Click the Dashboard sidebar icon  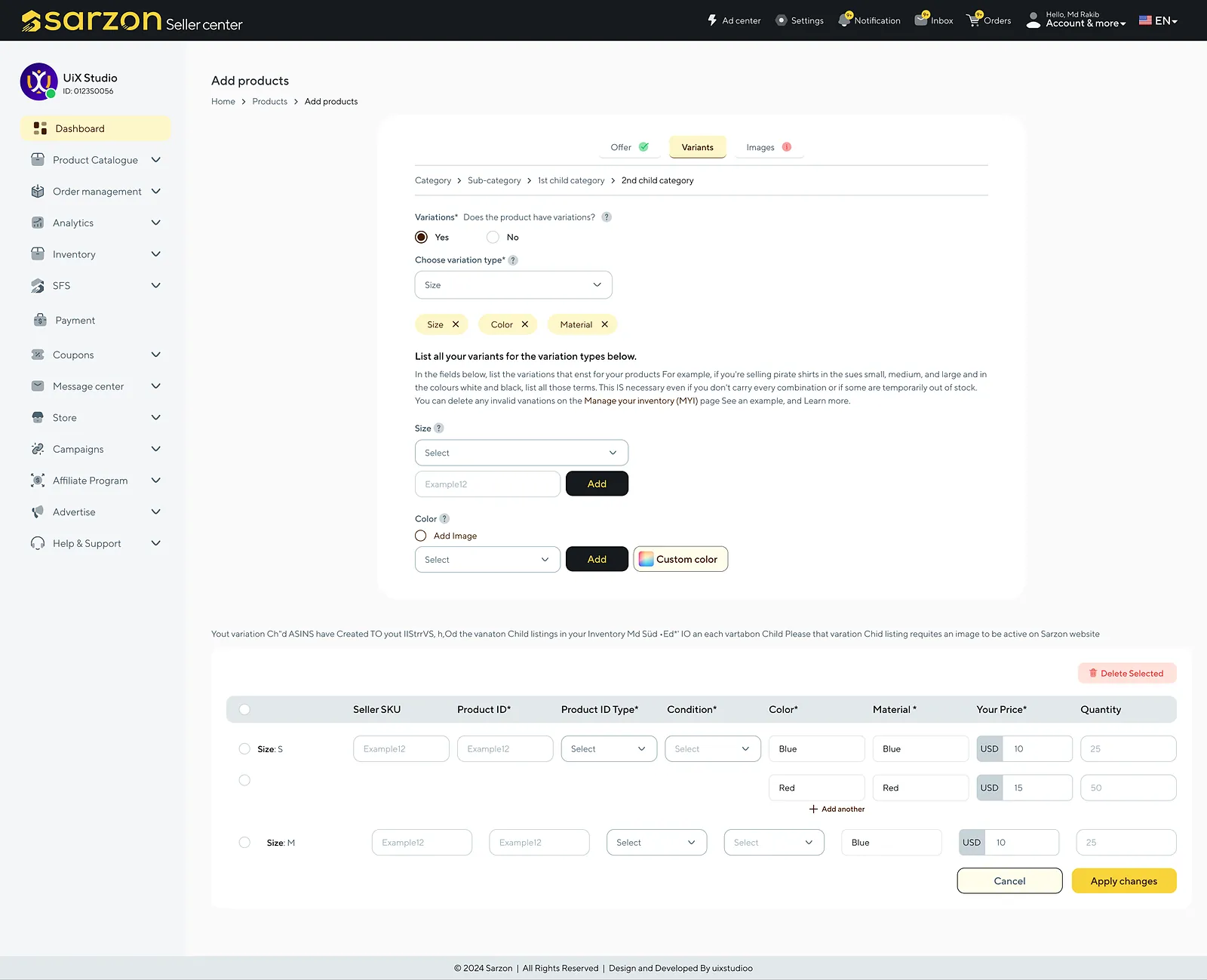point(40,128)
